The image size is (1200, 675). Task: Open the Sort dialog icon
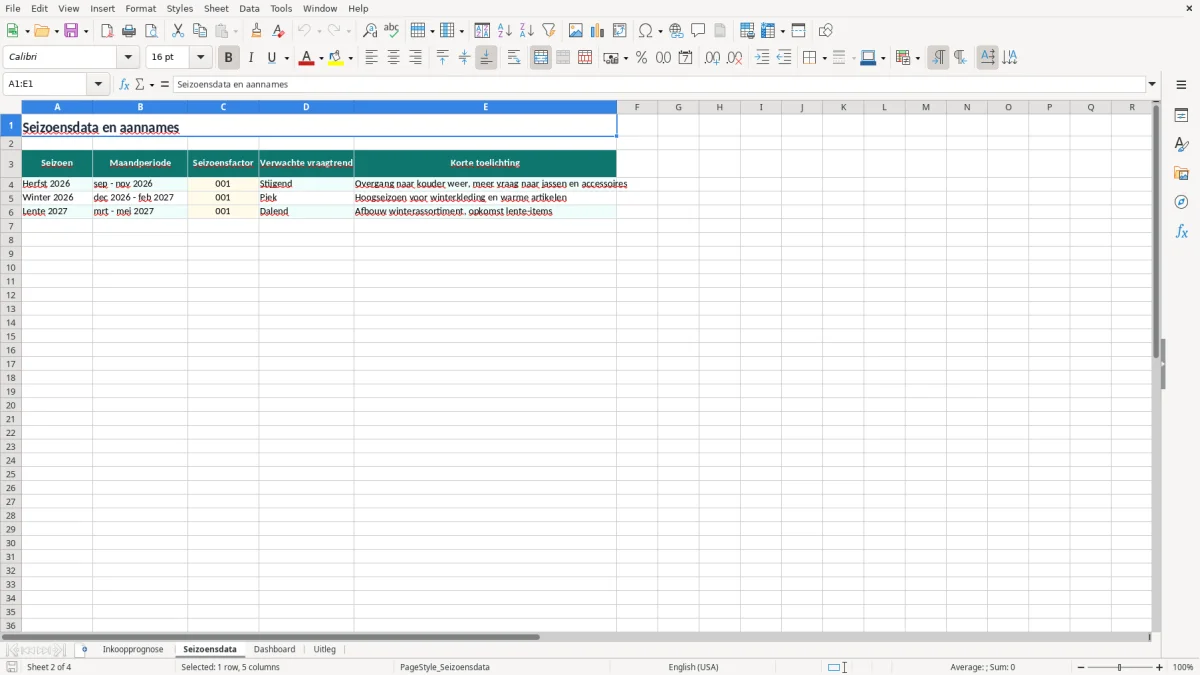coord(482,31)
